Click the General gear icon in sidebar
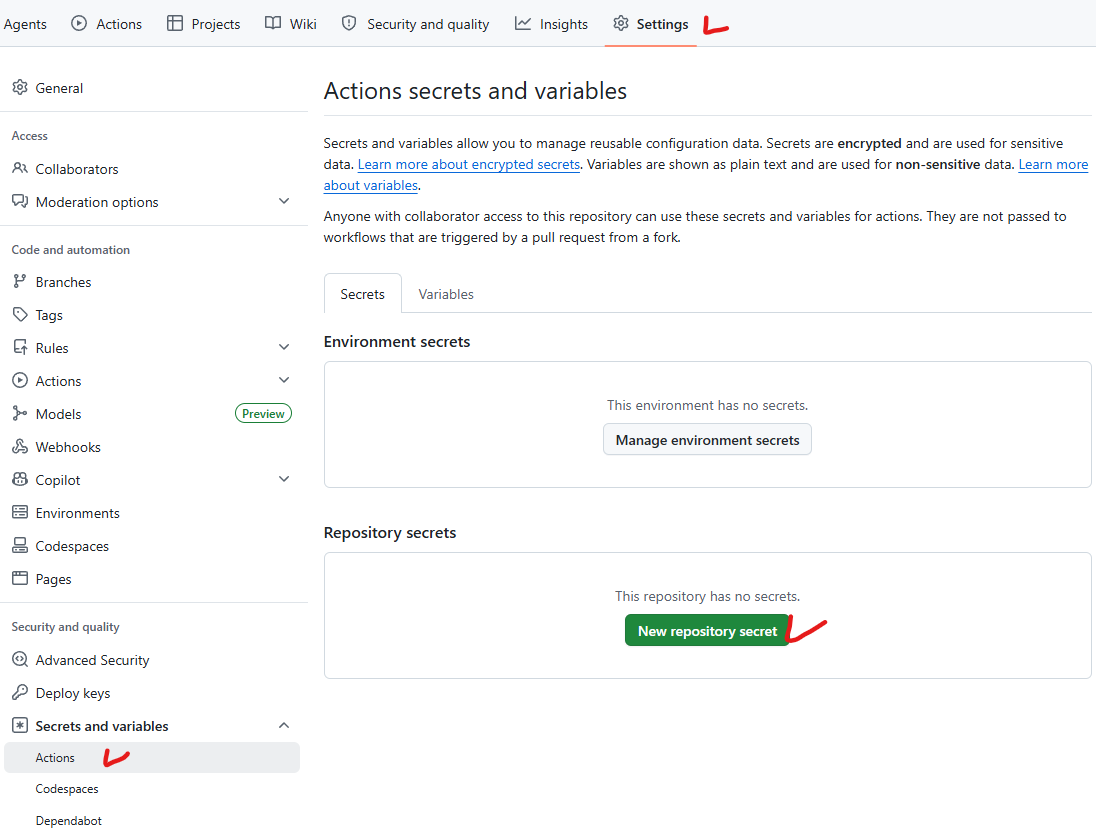This screenshot has height=840, width=1096. point(20,87)
